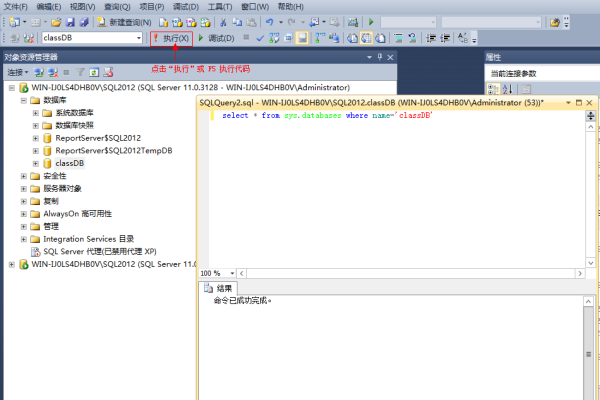Expand the 系统数据库 folder
The image size is (600, 400).
[36, 113]
